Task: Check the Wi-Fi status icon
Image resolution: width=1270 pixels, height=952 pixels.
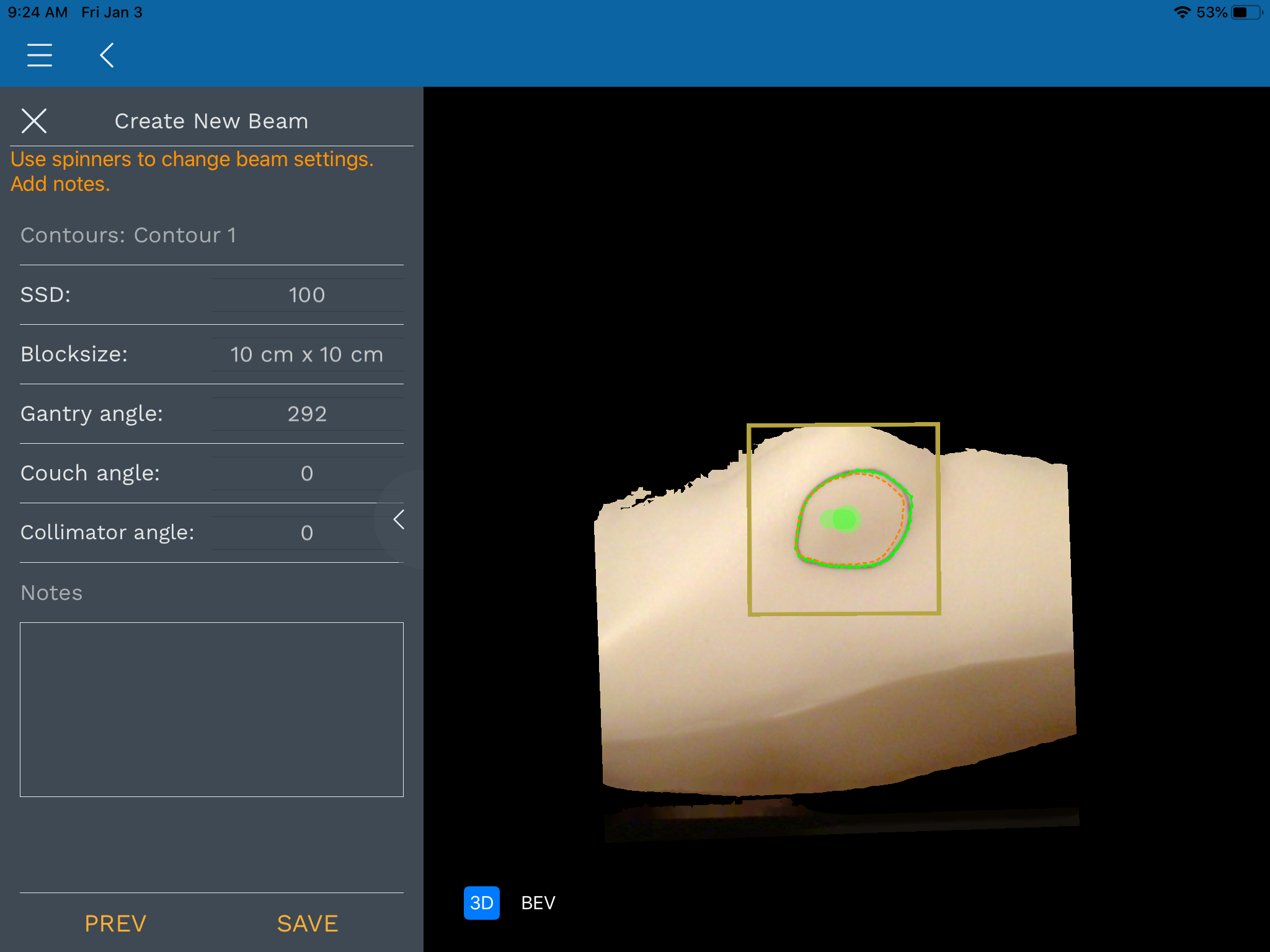Action: click(x=1182, y=12)
